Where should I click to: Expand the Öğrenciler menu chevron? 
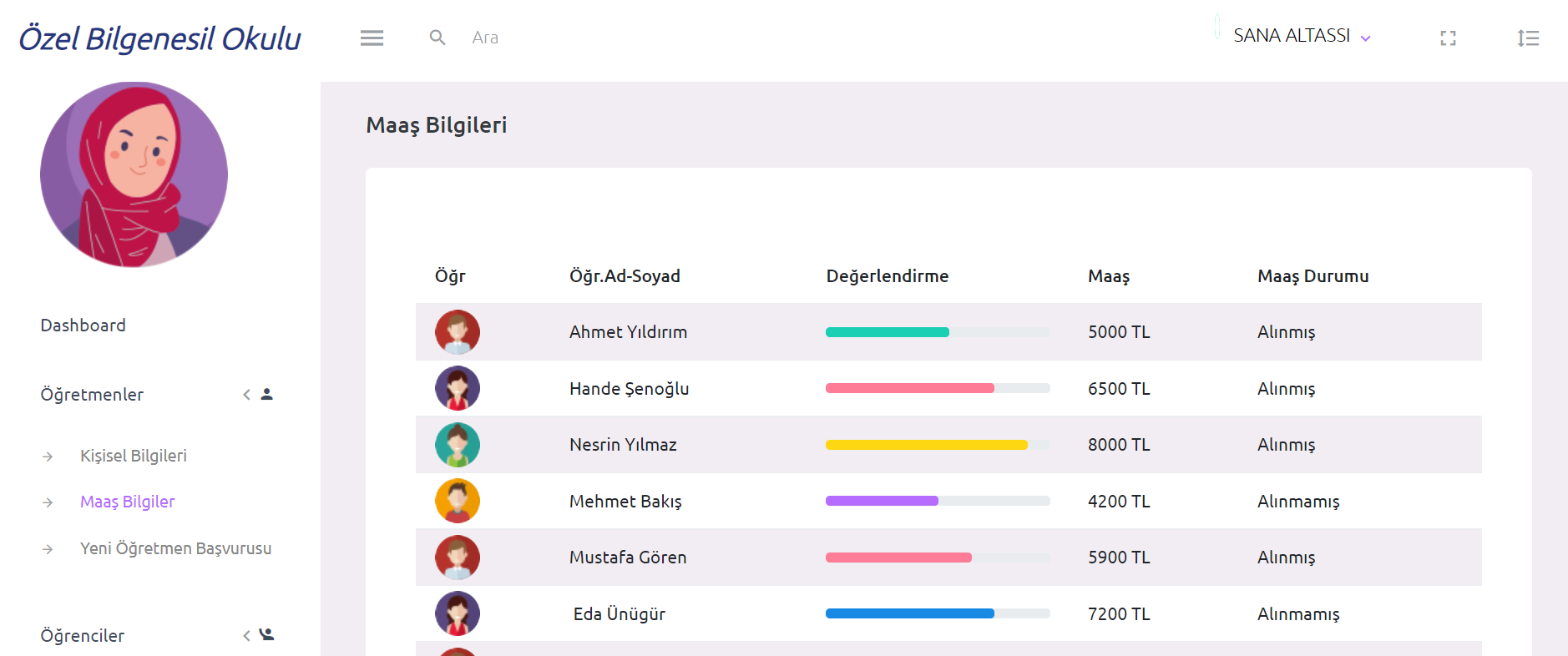(x=246, y=635)
